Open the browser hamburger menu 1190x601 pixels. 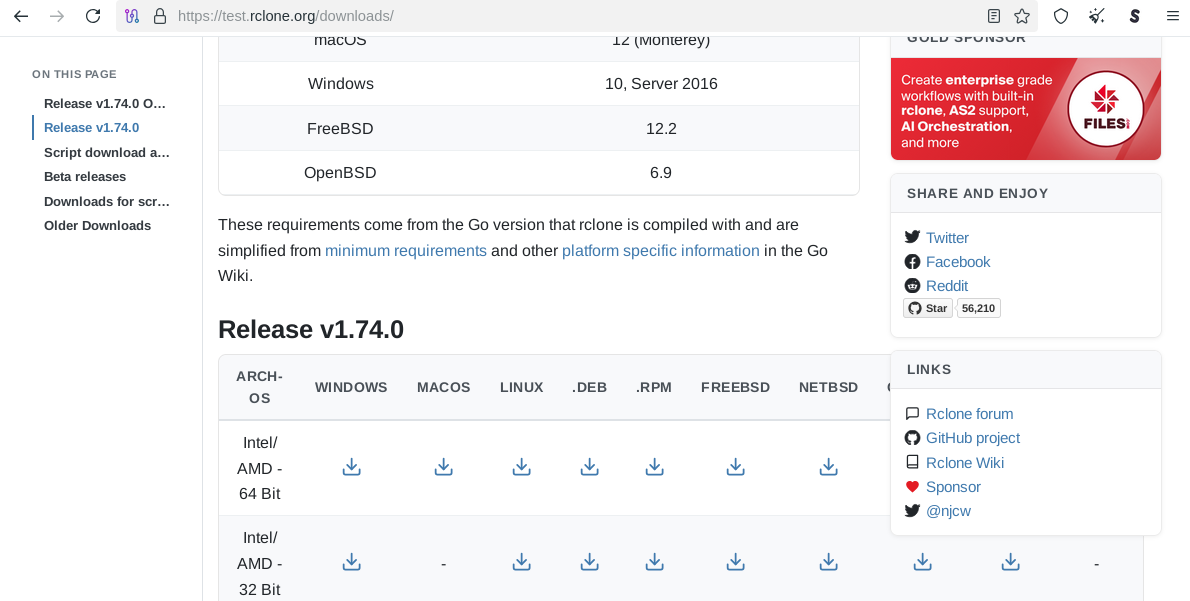pyautogui.click(x=1173, y=16)
